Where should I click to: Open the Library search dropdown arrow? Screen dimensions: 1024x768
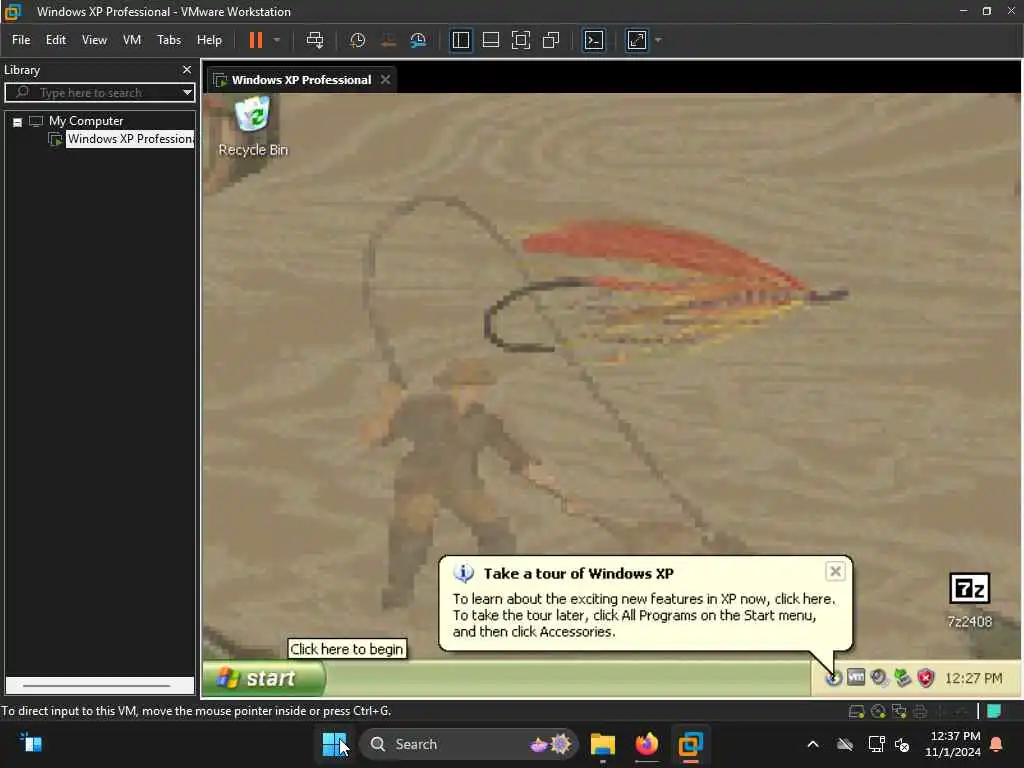[x=187, y=92]
